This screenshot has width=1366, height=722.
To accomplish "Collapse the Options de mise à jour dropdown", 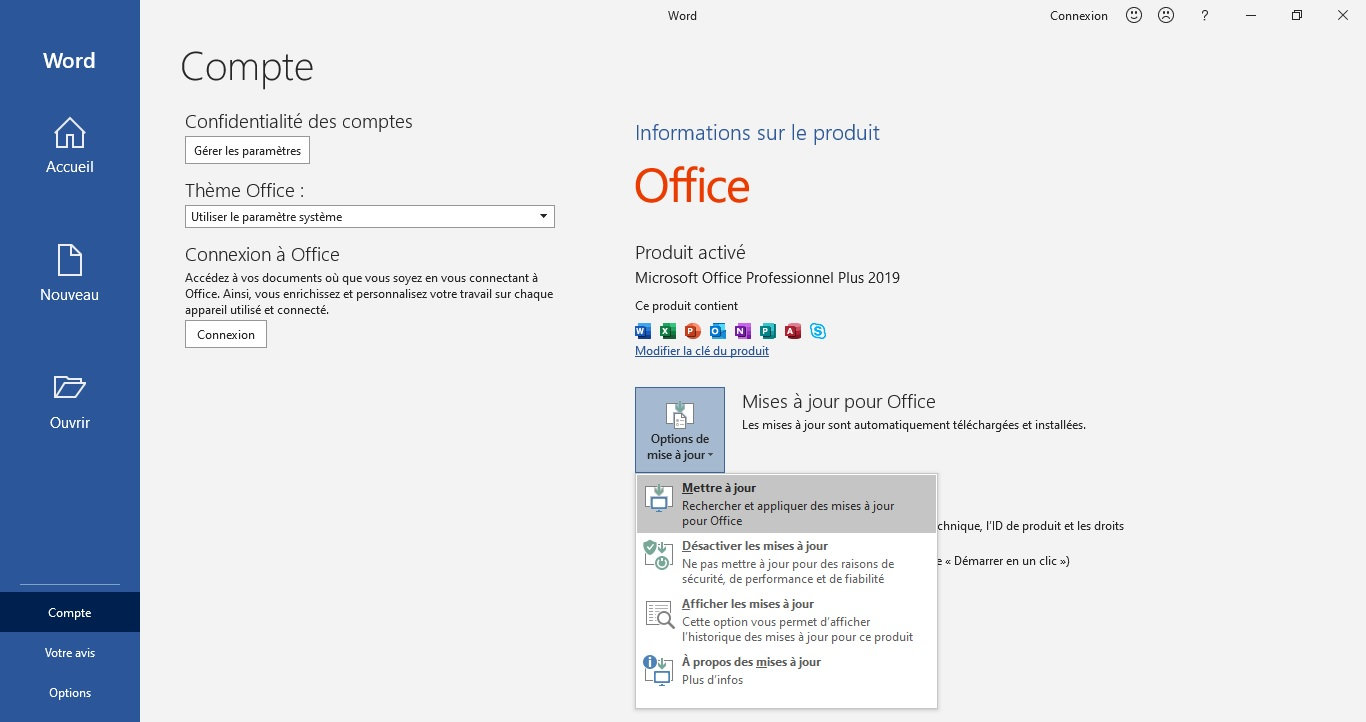I will 680,430.
